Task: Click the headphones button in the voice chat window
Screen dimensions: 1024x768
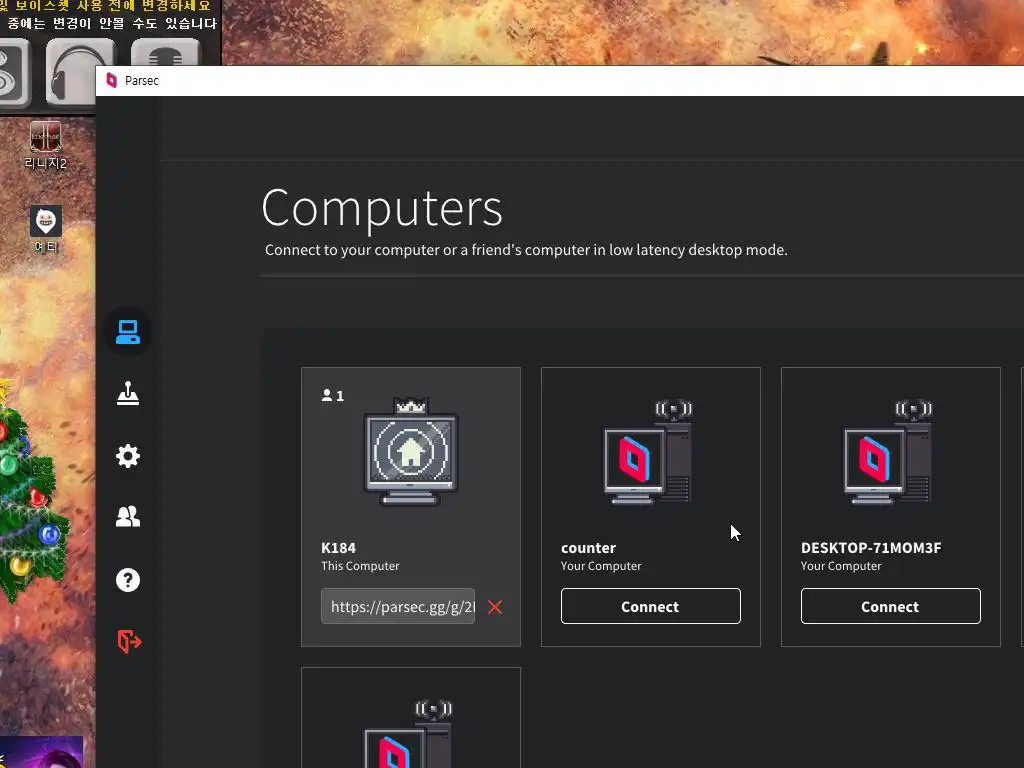Action: 80,71
